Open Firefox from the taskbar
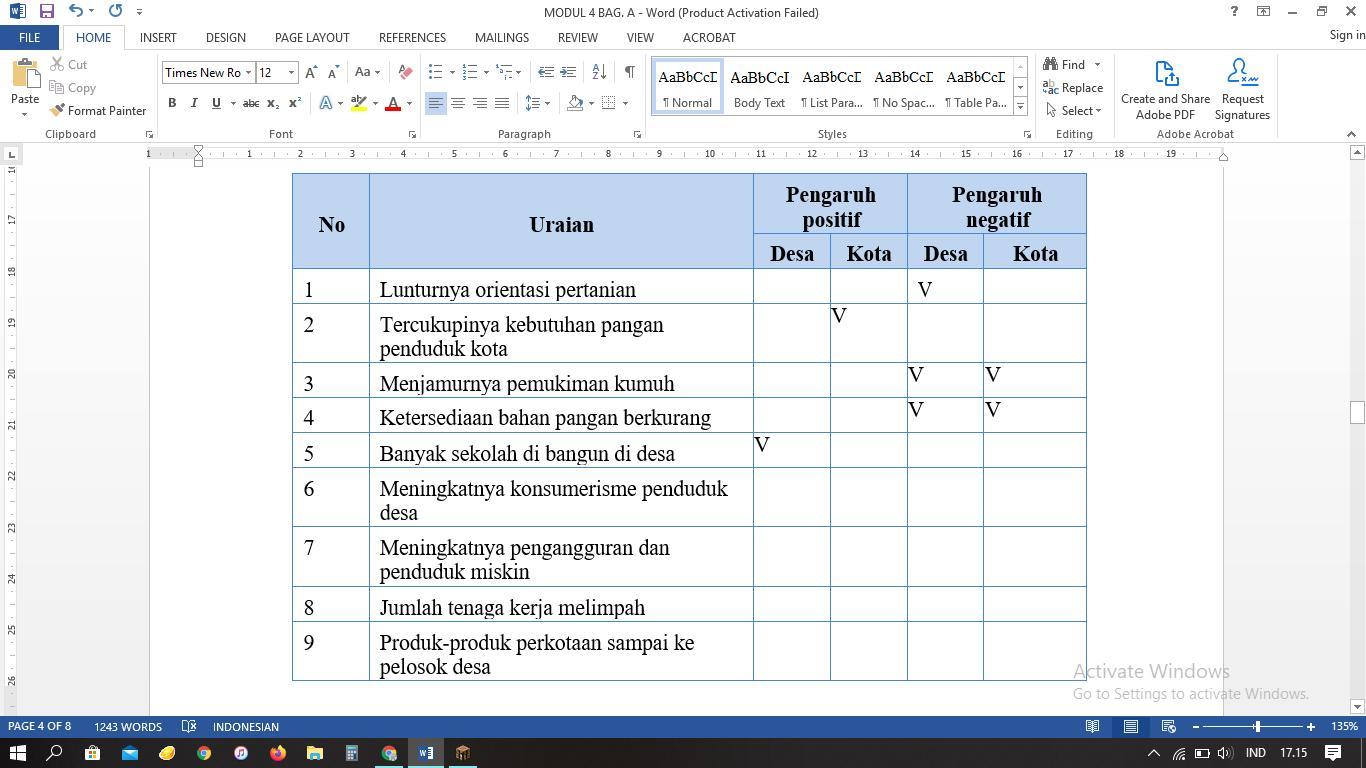 point(278,753)
